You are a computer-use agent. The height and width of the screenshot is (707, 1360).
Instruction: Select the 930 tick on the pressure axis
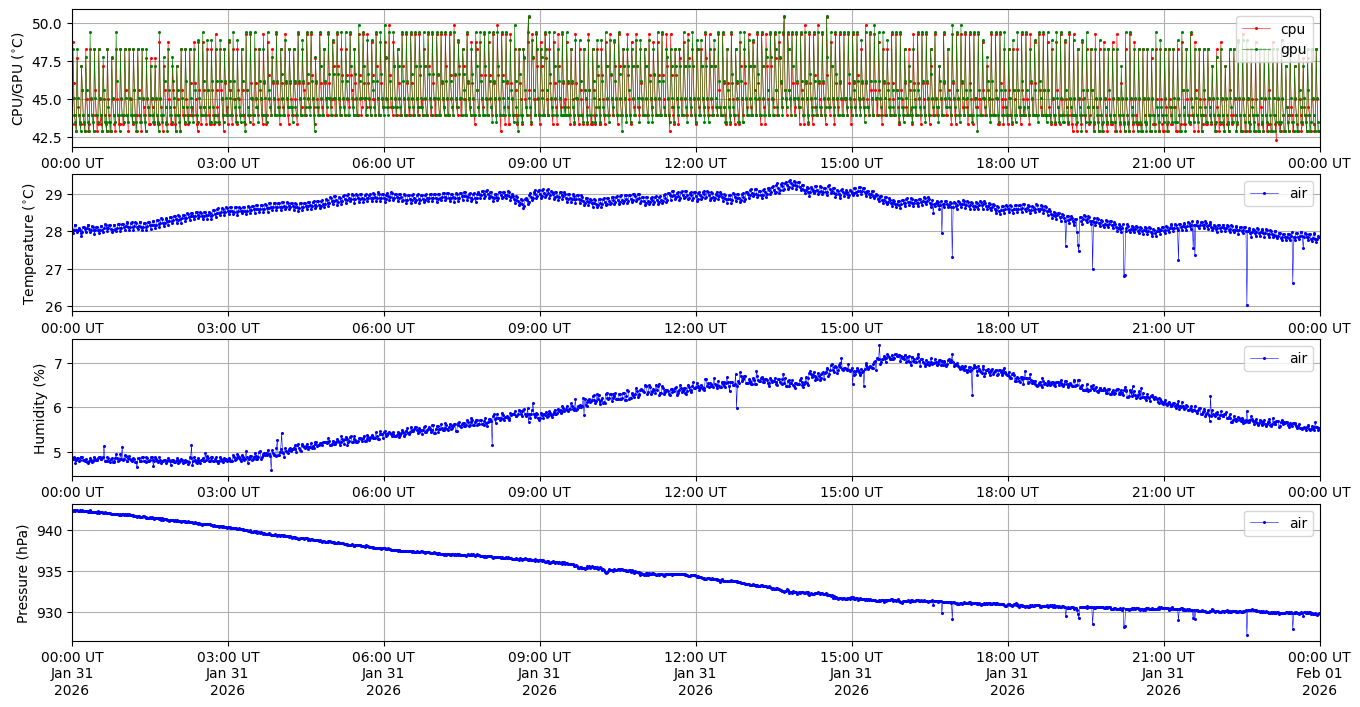[x=51, y=612]
